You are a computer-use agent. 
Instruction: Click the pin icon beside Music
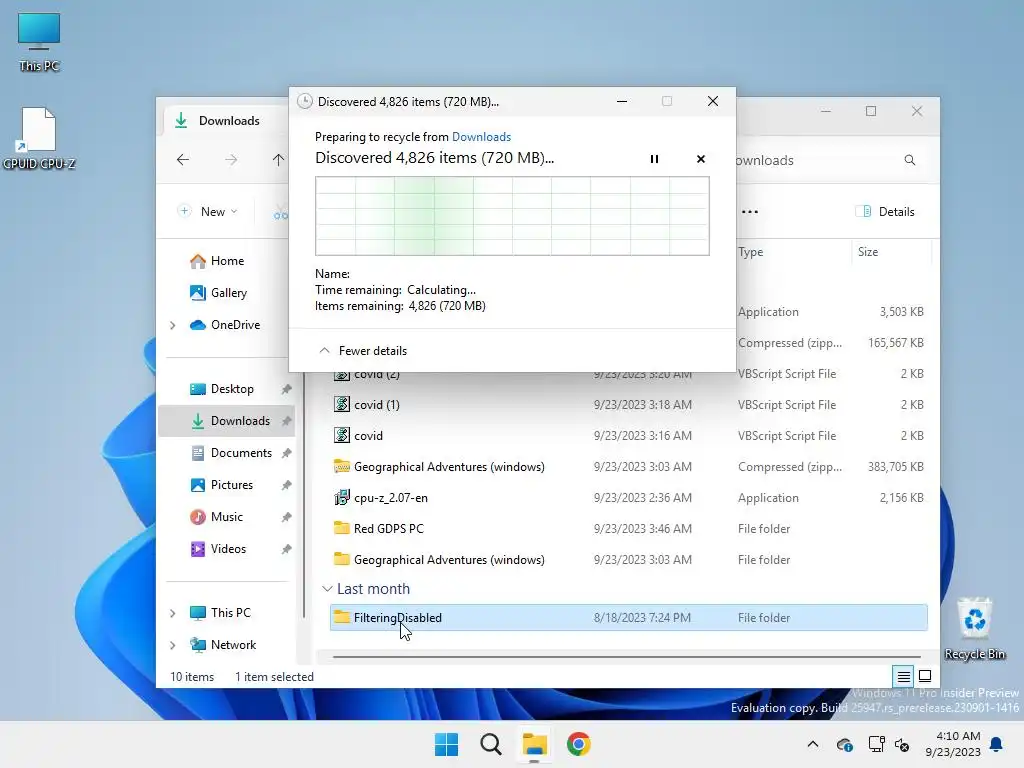pyautogui.click(x=286, y=517)
